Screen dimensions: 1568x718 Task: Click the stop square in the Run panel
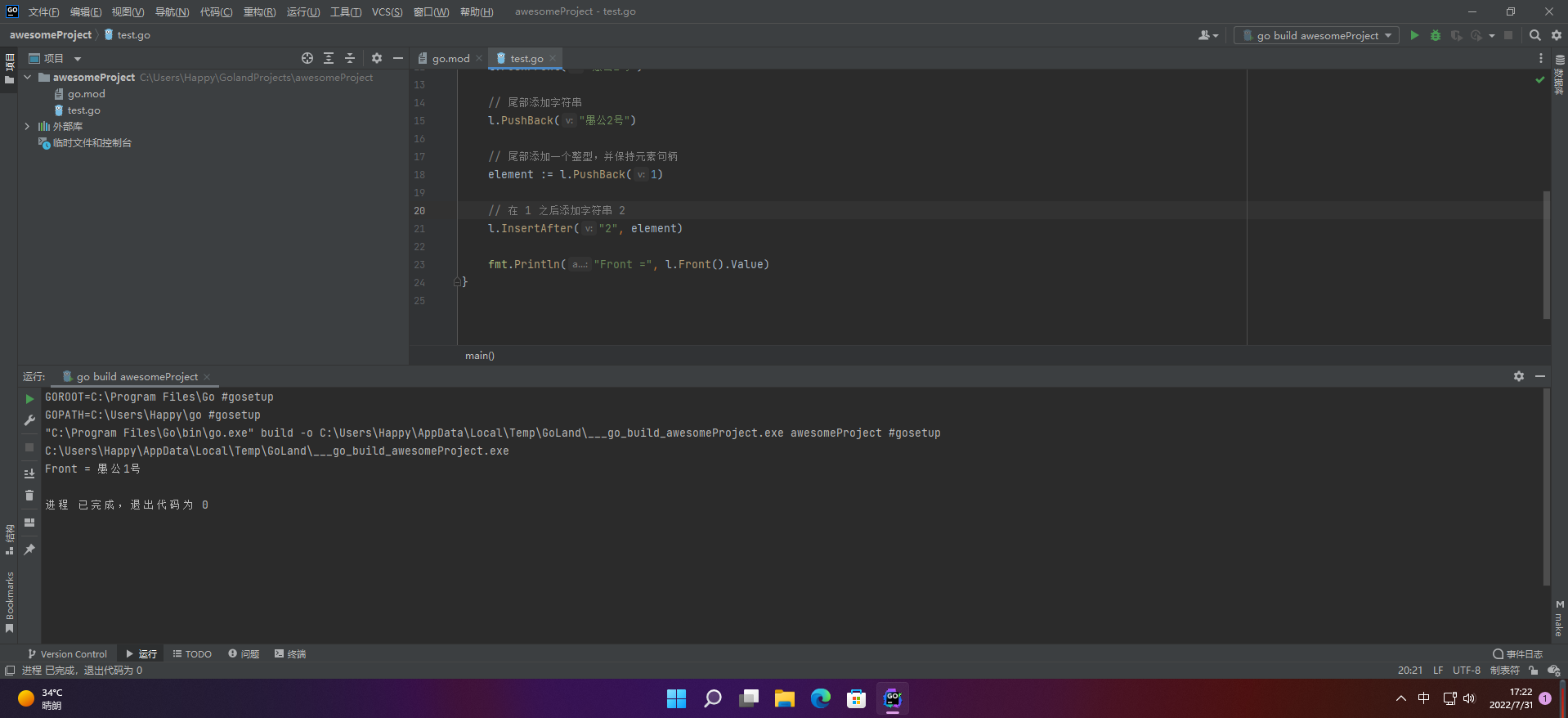[29, 447]
